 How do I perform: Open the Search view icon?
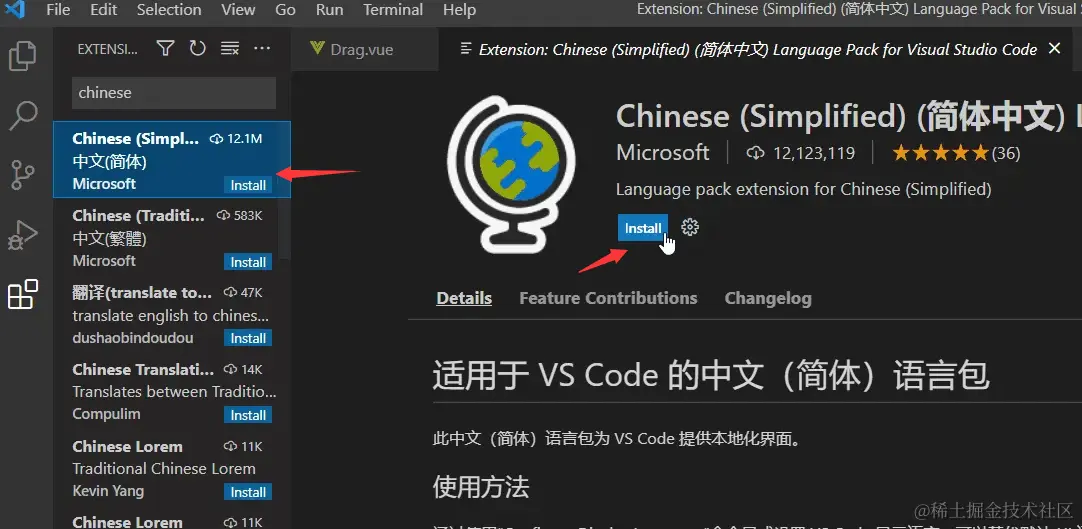coord(23,116)
